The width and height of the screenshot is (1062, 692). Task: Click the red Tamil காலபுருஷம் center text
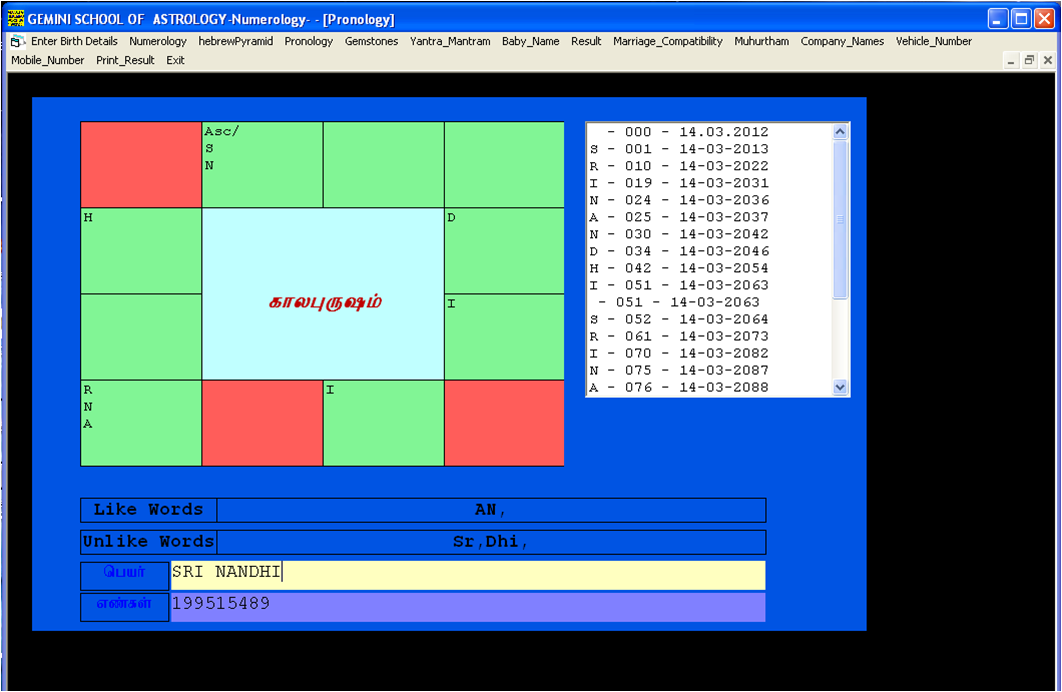[325, 302]
